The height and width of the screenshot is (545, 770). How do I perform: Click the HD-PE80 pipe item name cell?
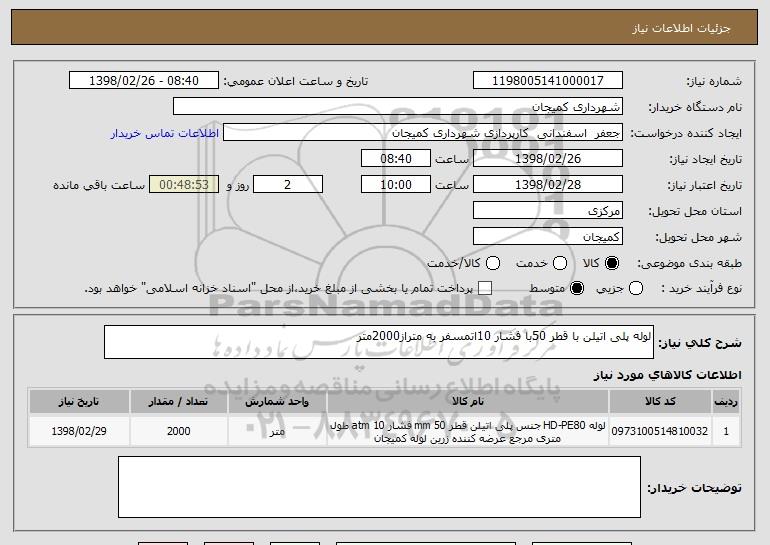coord(468,431)
